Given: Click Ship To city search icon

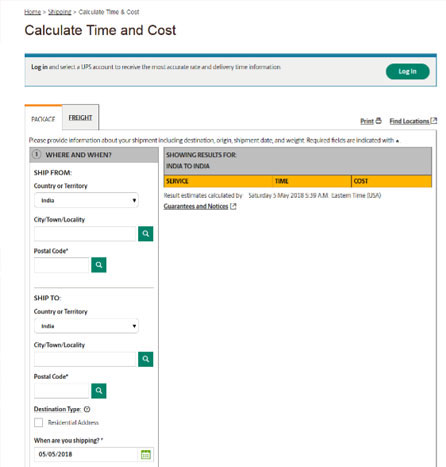Looking at the screenshot, I should [146, 359].
